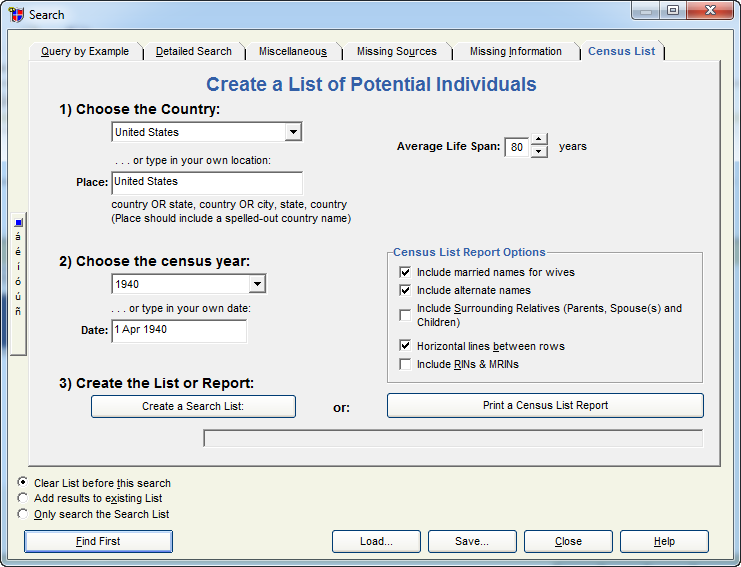Click the Close button at bottom

[568, 541]
